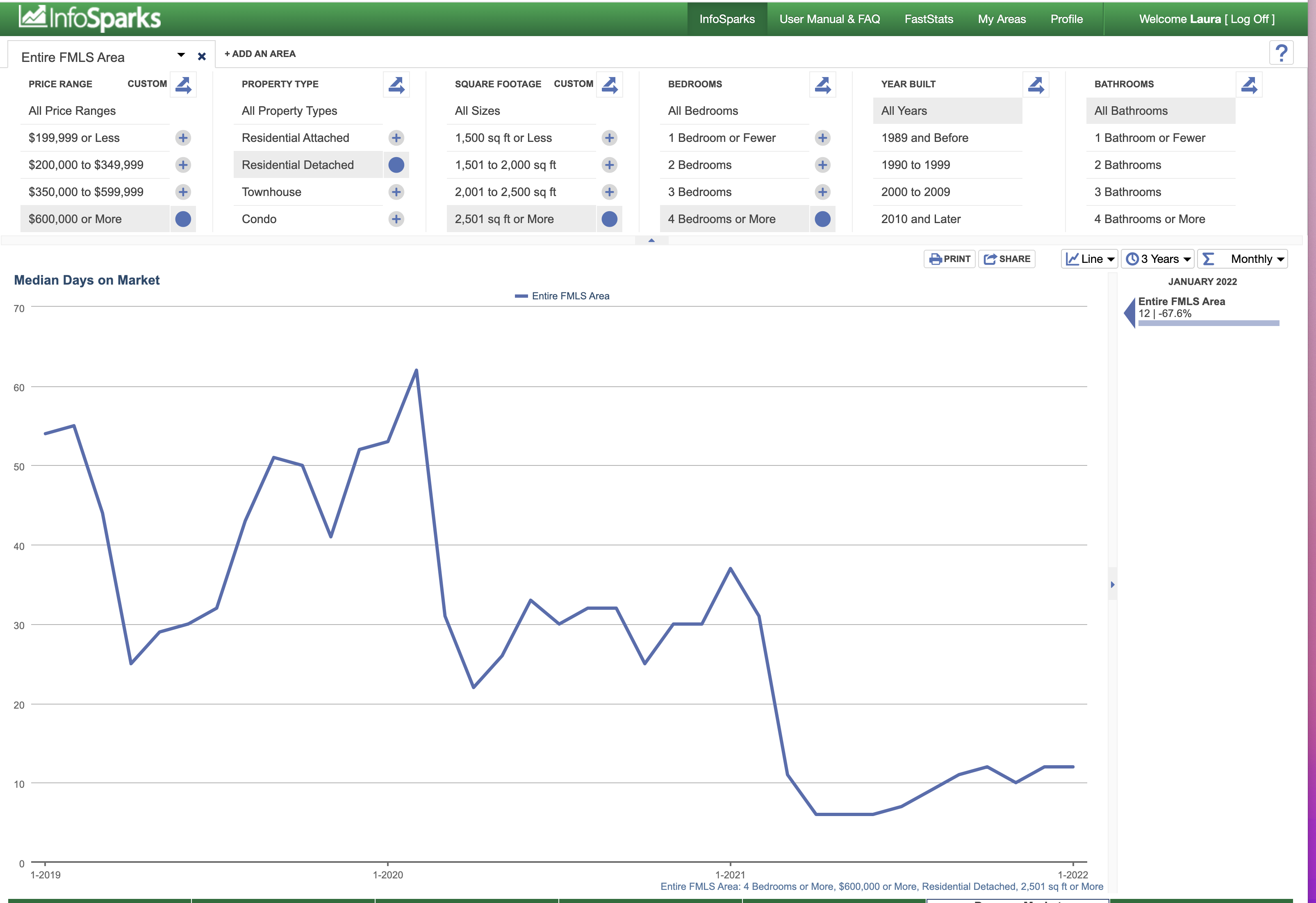The image size is (1316, 903).
Task: Toggle on 3 Bedrooms using its plus button
Action: pos(822,192)
